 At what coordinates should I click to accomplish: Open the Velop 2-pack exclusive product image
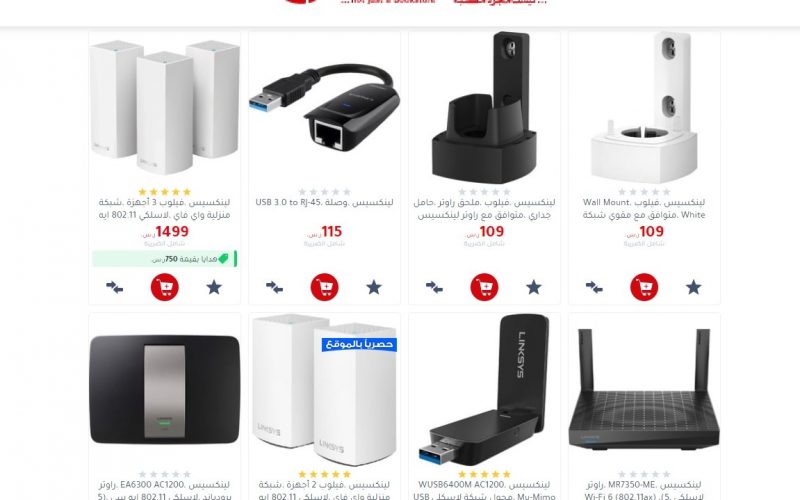(x=324, y=389)
